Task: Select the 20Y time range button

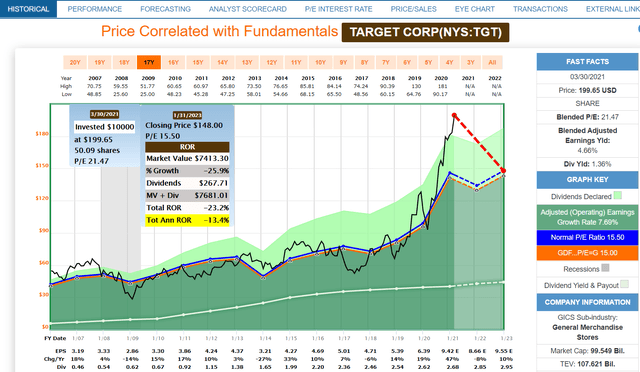Action: tap(75, 62)
